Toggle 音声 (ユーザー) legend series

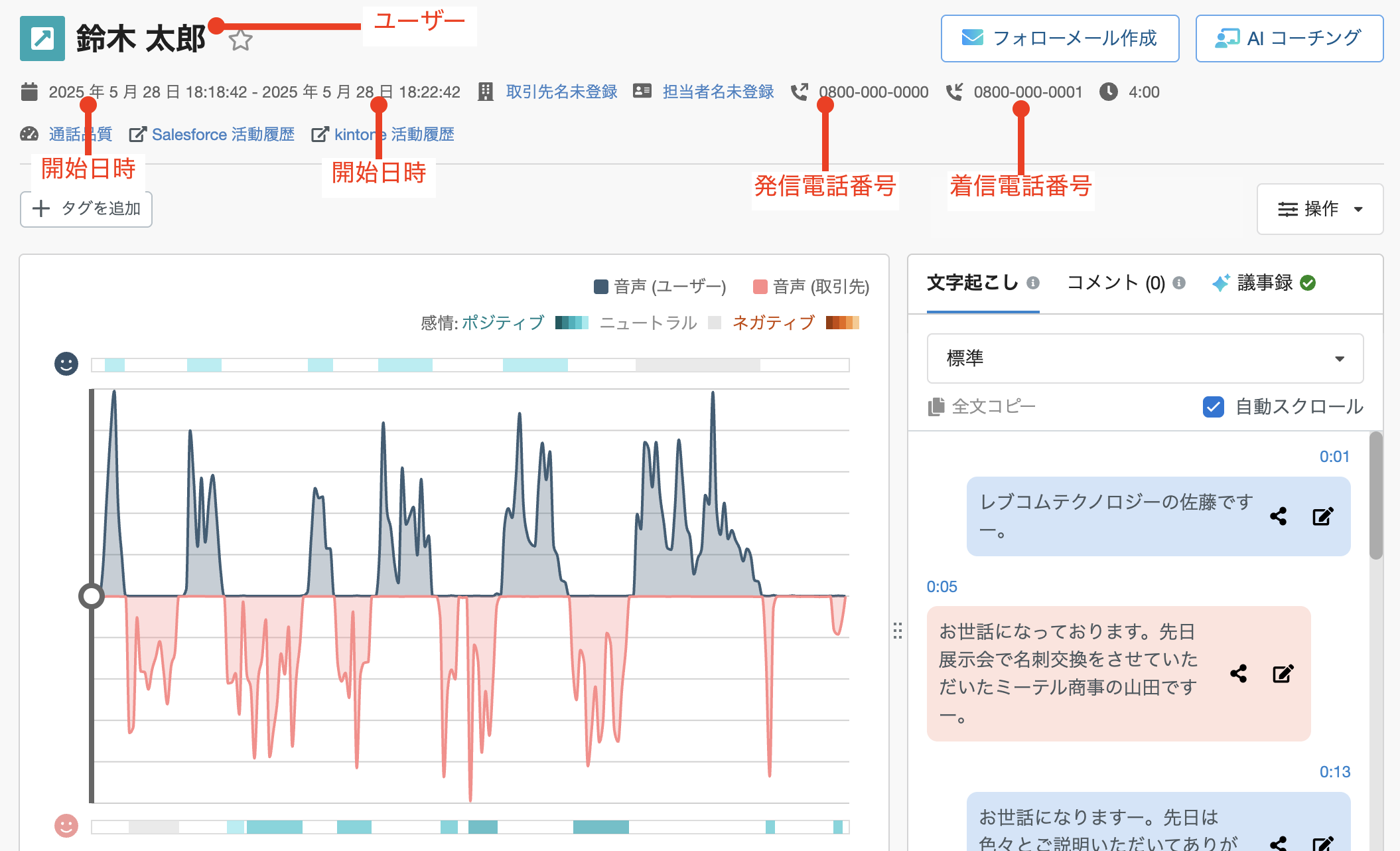click(660, 287)
